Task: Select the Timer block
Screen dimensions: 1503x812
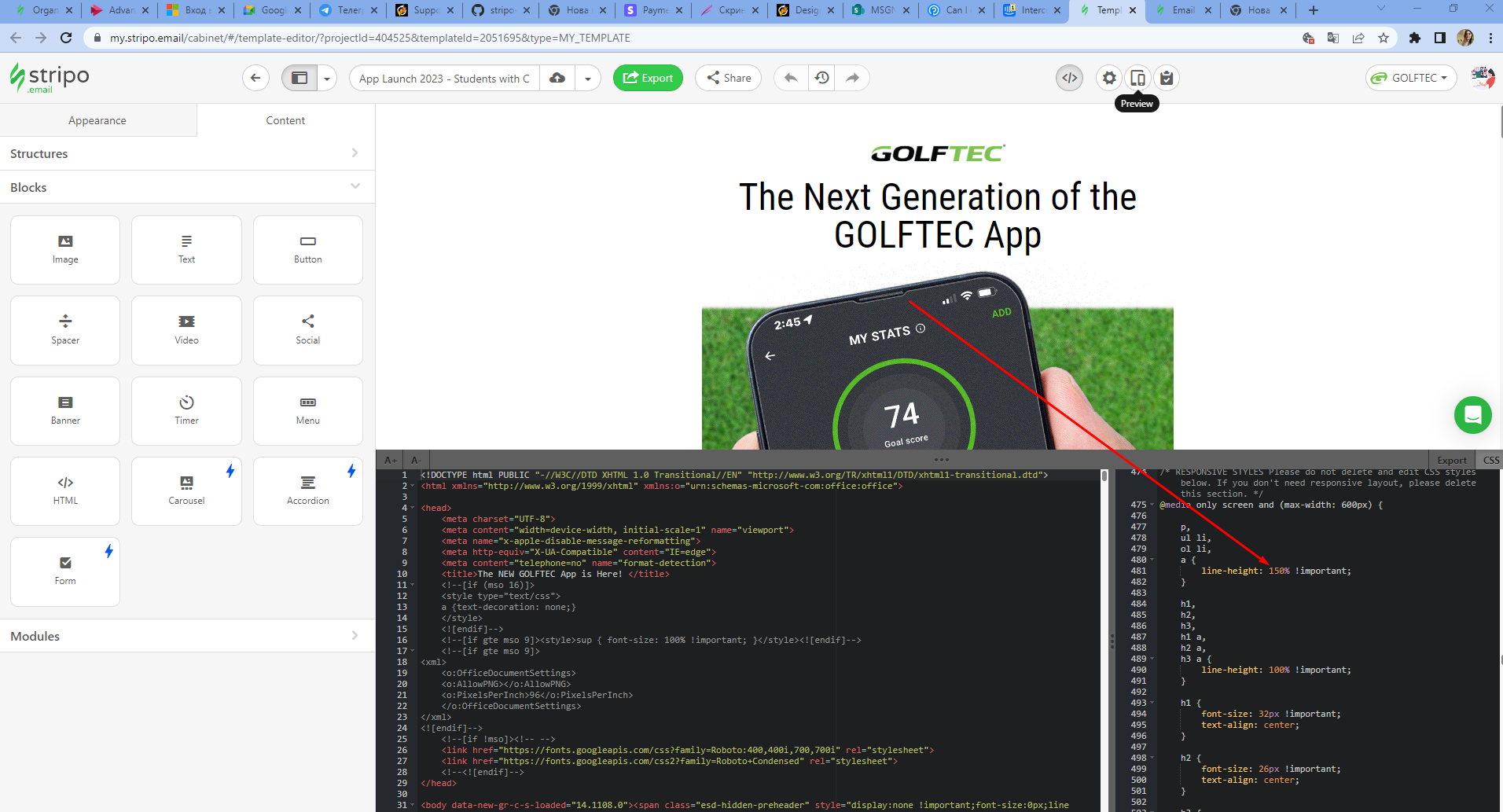Action: 186,410
